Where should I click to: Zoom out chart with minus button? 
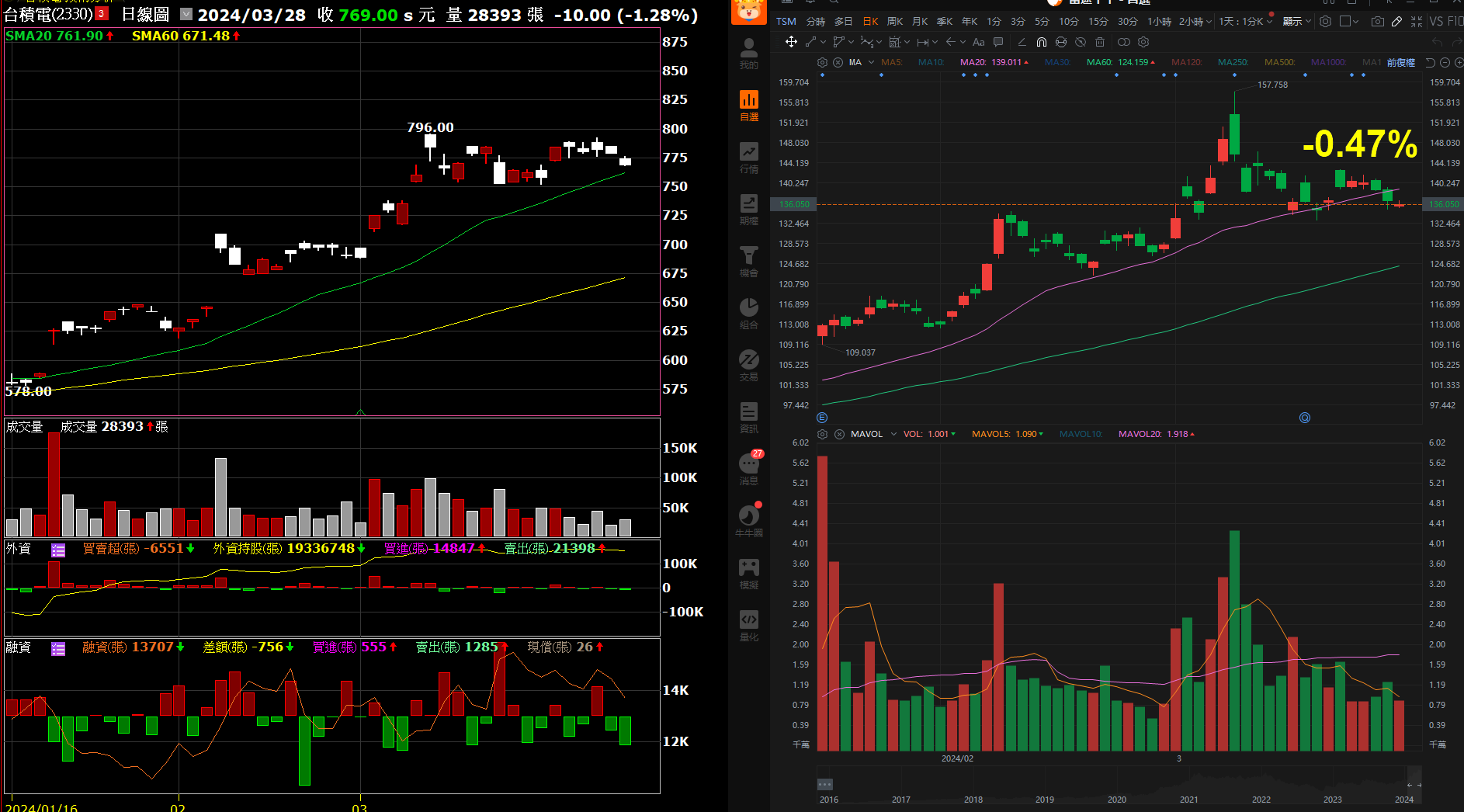click(1445, 62)
